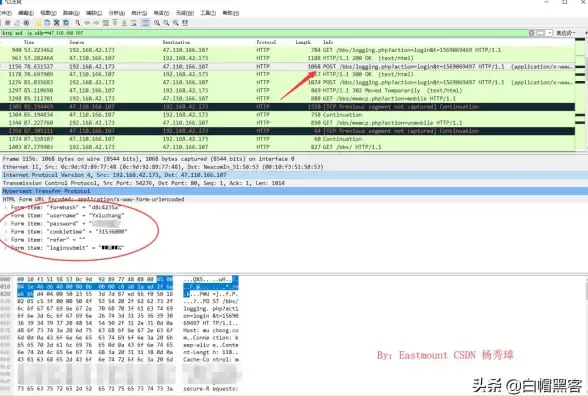The image size is (588, 396).
Task: Close this capture file
Action: 57,23
